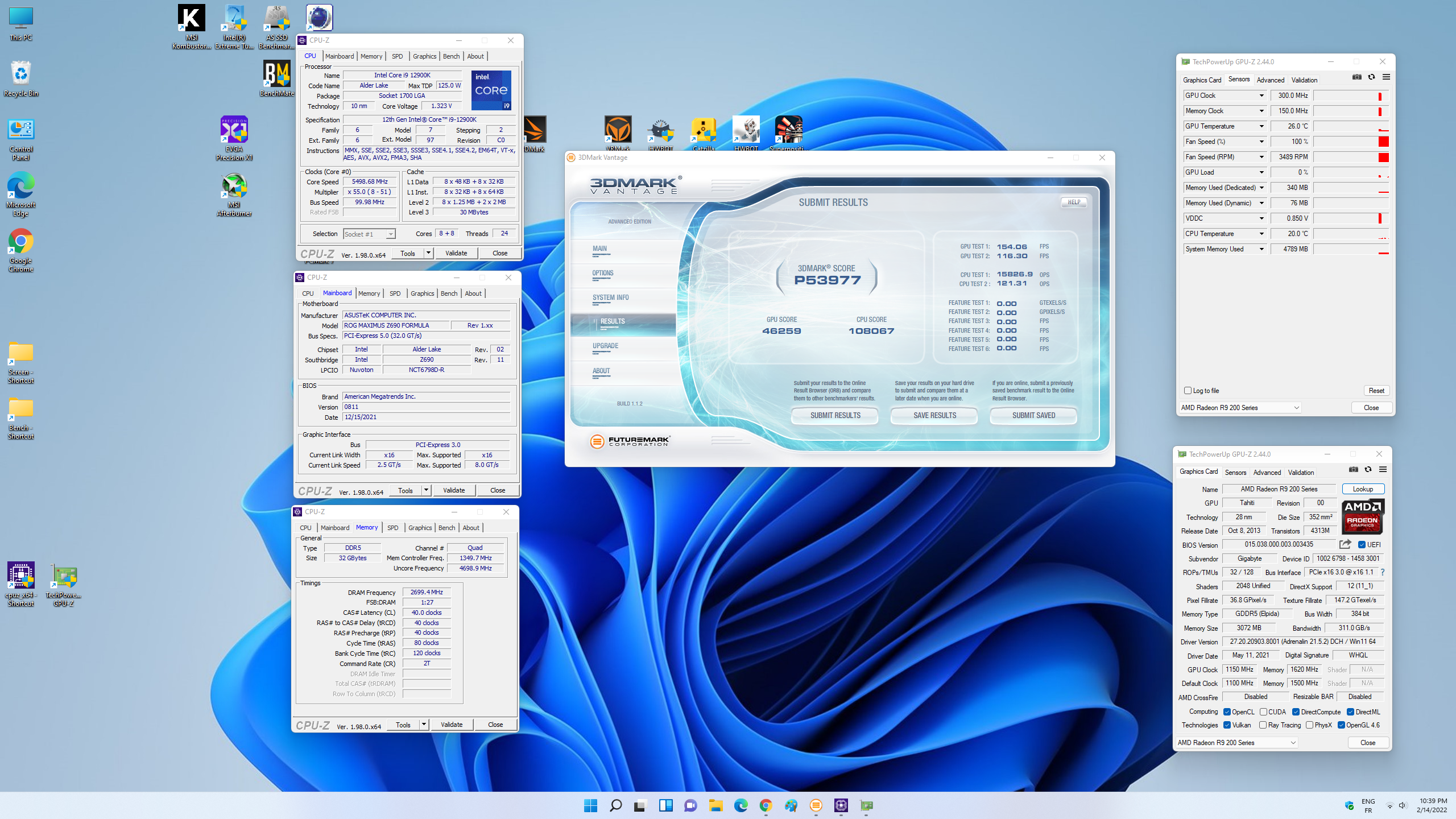Click Lookup button in GPU-Z
The height and width of the screenshot is (819, 1456).
click(1363, 489)
